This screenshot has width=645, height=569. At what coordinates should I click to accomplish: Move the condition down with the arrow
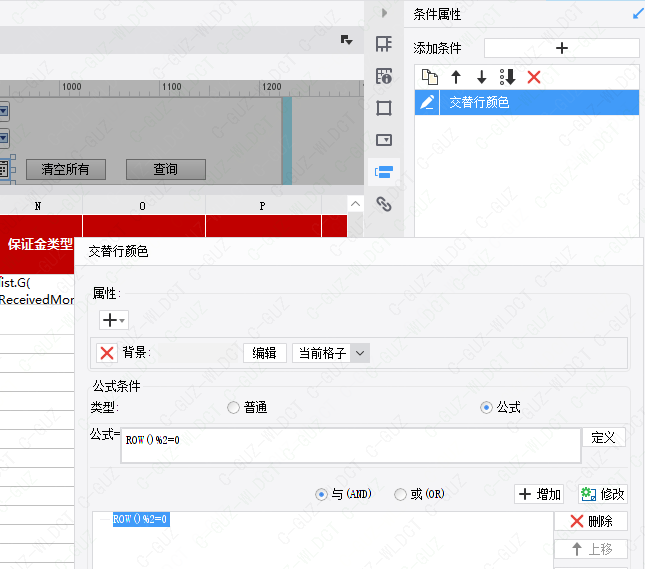(x=481, y=77)
